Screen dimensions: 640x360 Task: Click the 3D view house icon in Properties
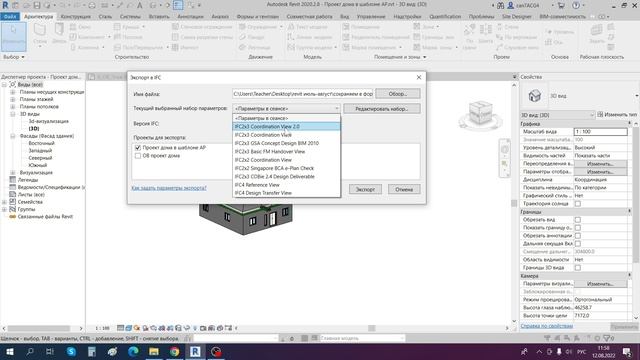pyautogui.click(x=534, y=96)
